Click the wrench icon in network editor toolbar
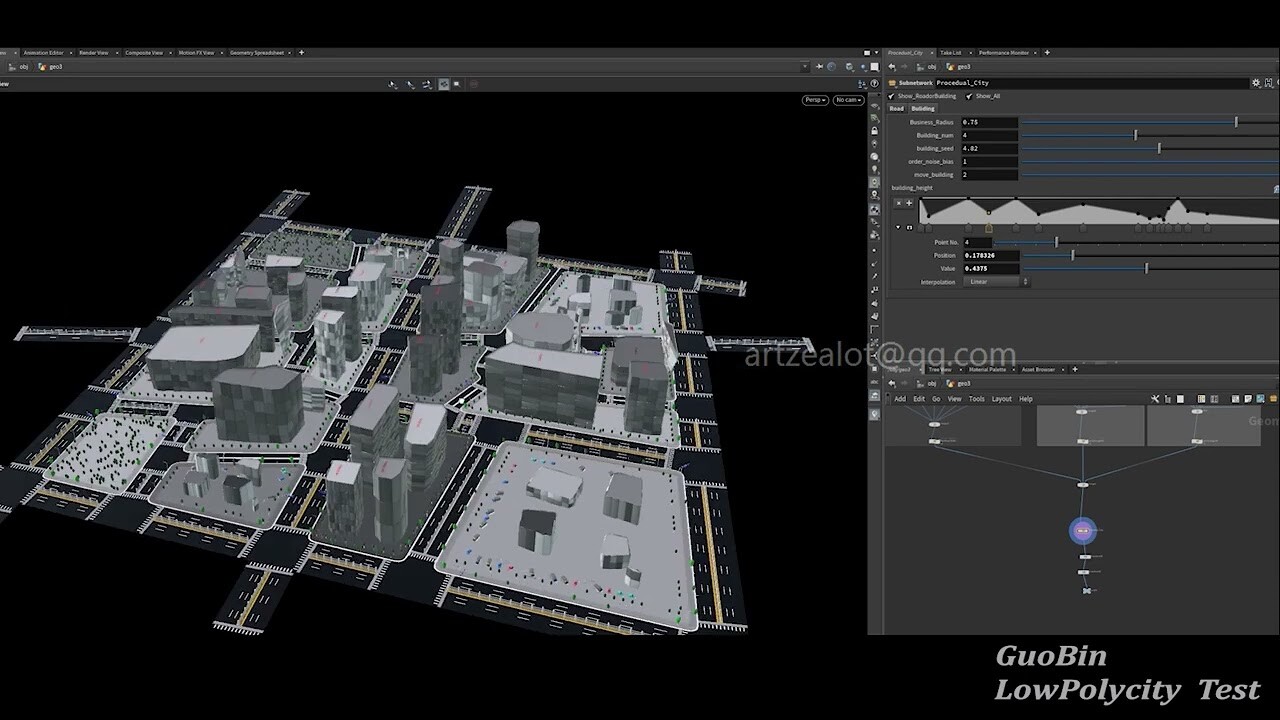This screenshot has width=1280, height=720. click(x=1156, y=398)
